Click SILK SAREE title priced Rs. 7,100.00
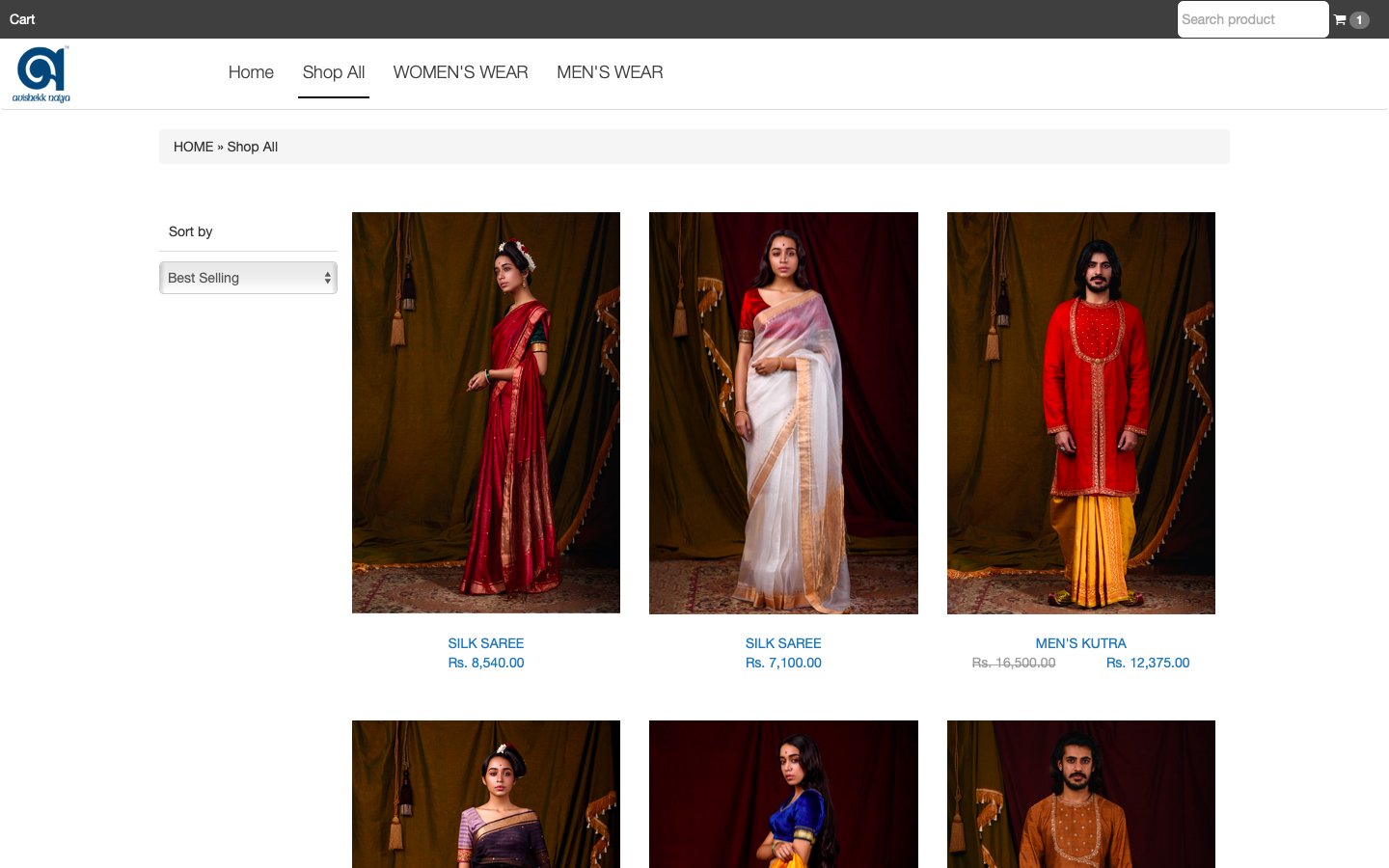 783,643
